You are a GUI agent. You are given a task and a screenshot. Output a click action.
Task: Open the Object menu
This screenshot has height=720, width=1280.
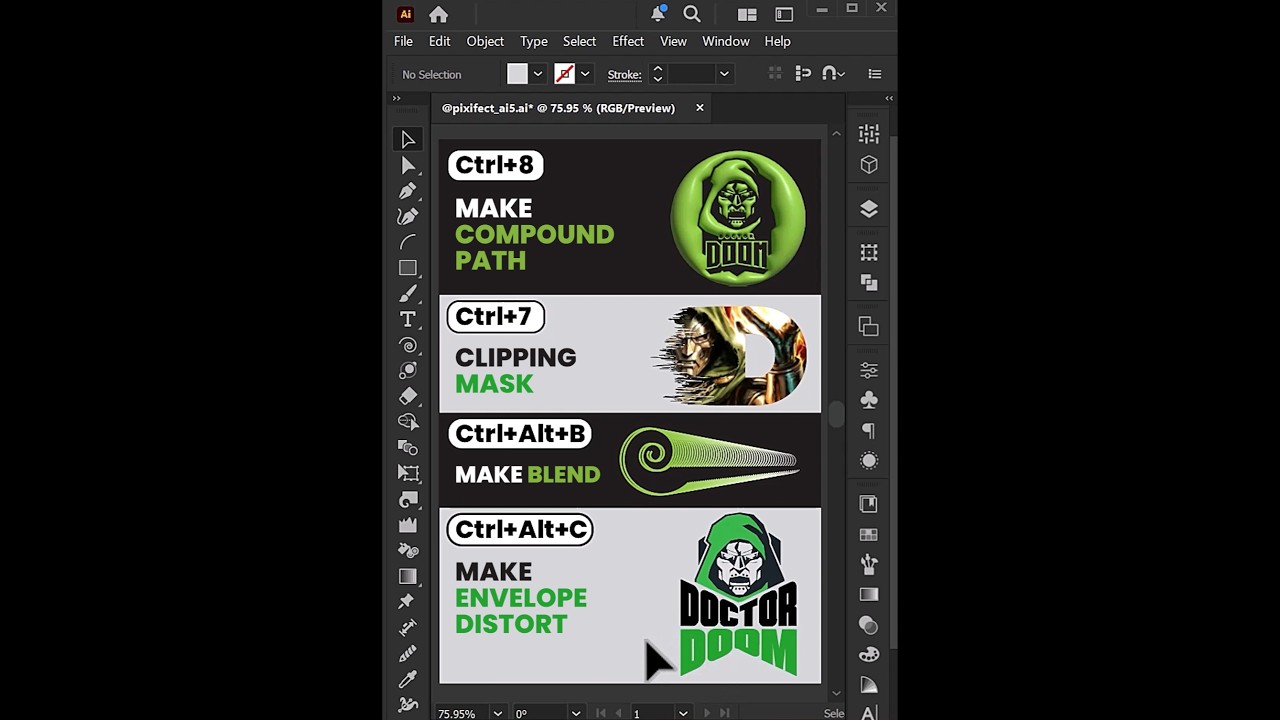tap(485, 41)
